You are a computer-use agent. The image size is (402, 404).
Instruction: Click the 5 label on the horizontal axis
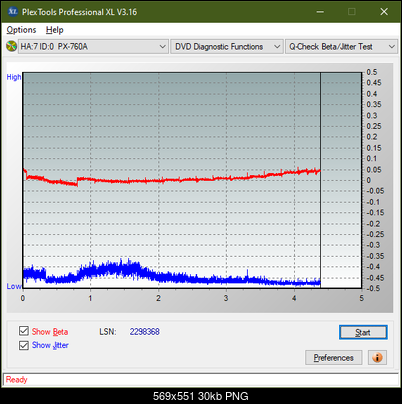(x=362, y=298)
